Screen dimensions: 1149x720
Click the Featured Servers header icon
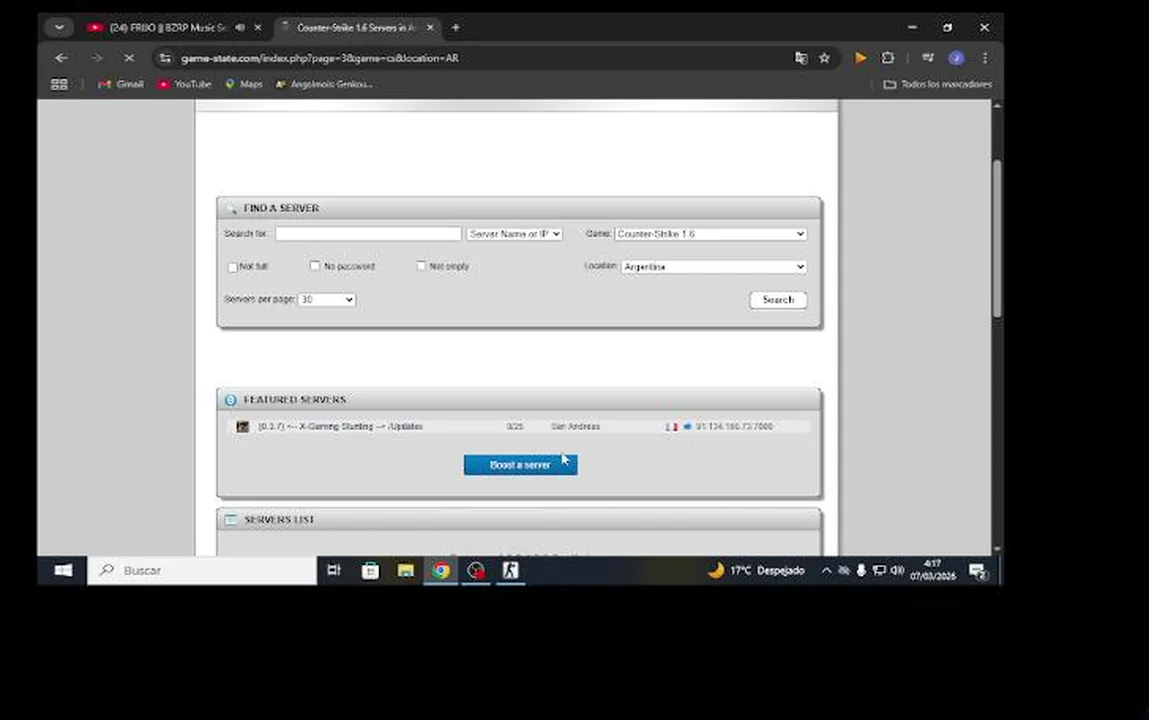click(231, 400)
